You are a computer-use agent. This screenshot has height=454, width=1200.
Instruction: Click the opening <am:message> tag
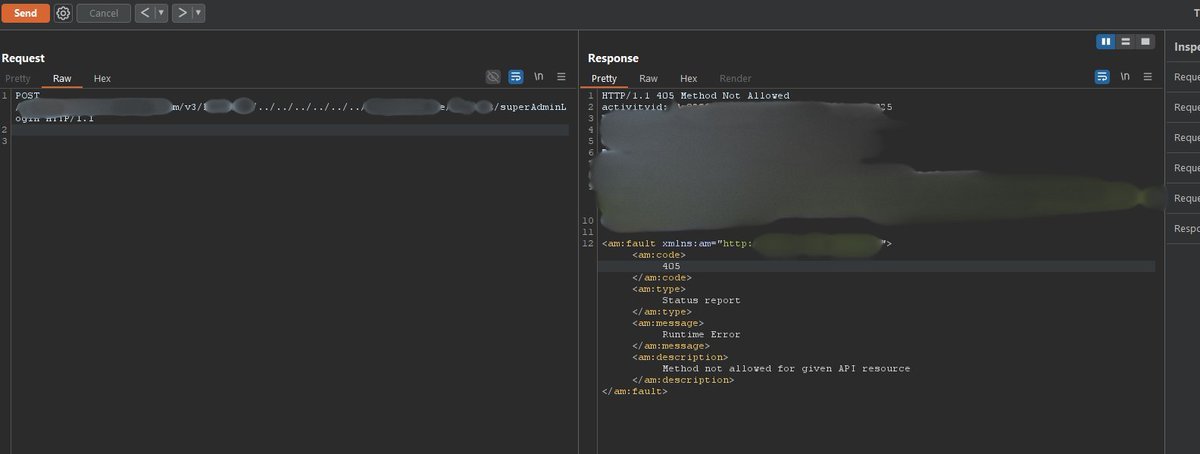click(x=668, y=323)
